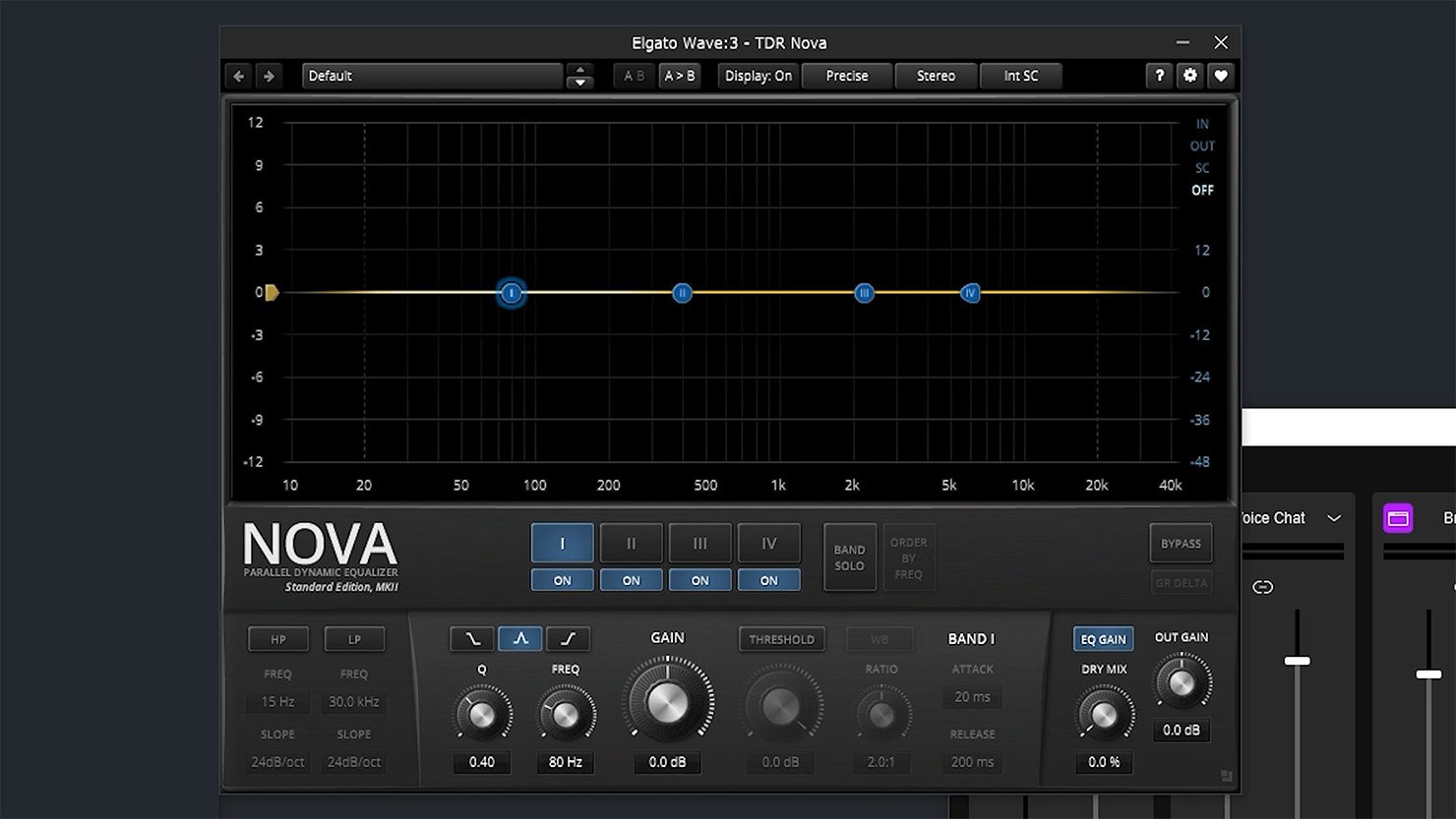Screen dimensions: 1456x819
Task: Select band III tab
Action: 699,543
